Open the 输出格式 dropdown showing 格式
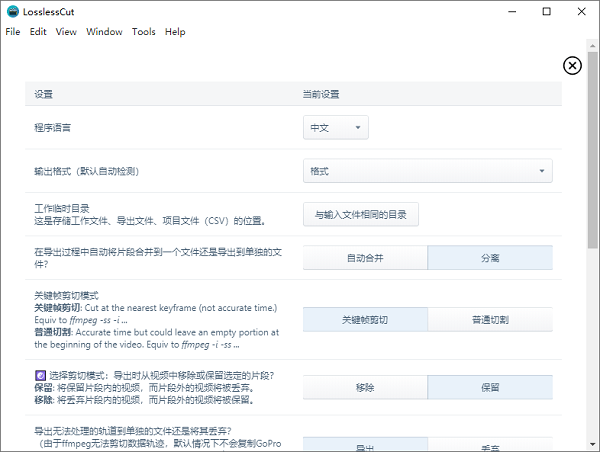Screen dimensions: 600x452 click(427, 171)
